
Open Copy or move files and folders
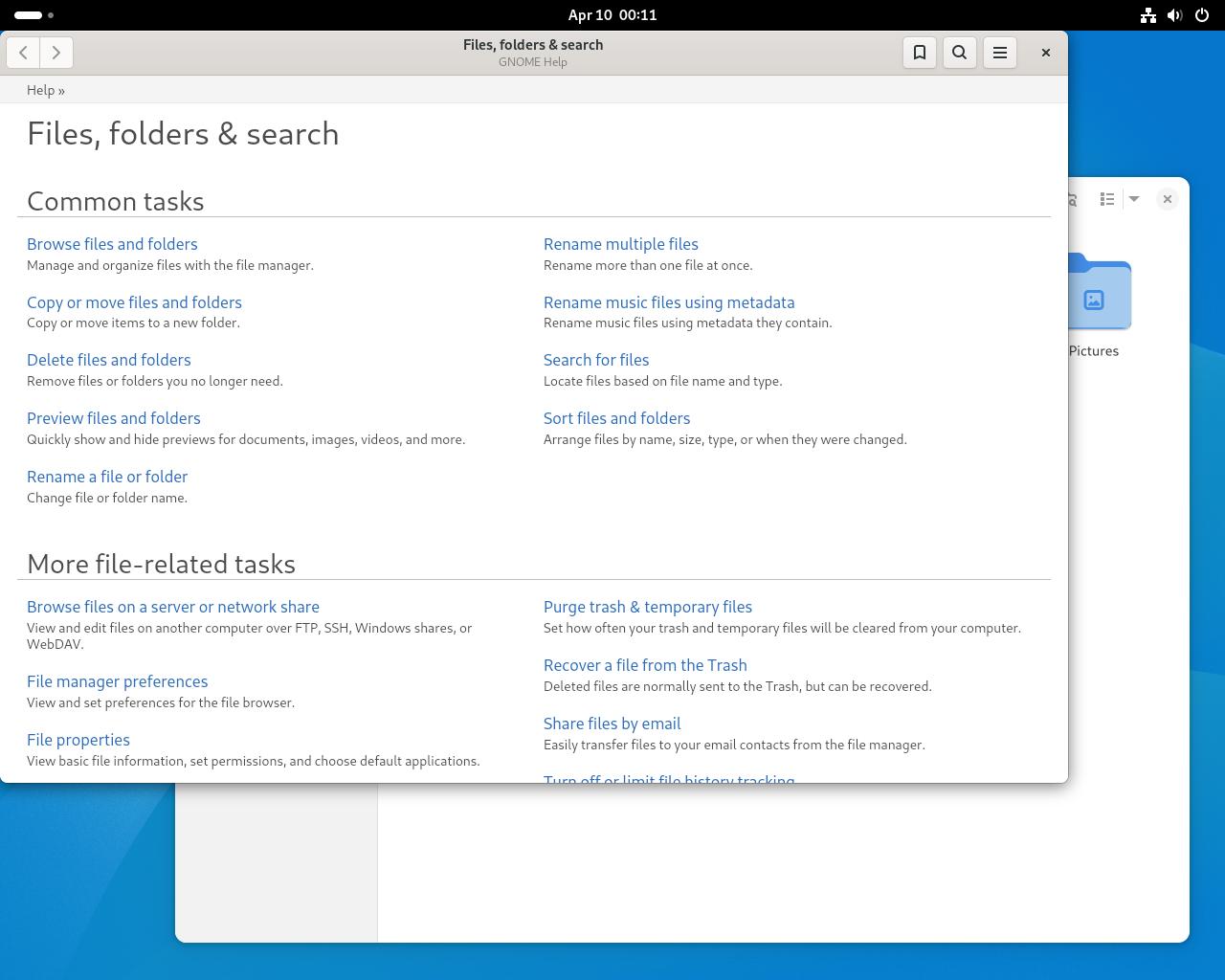click(x=134, y=302)
